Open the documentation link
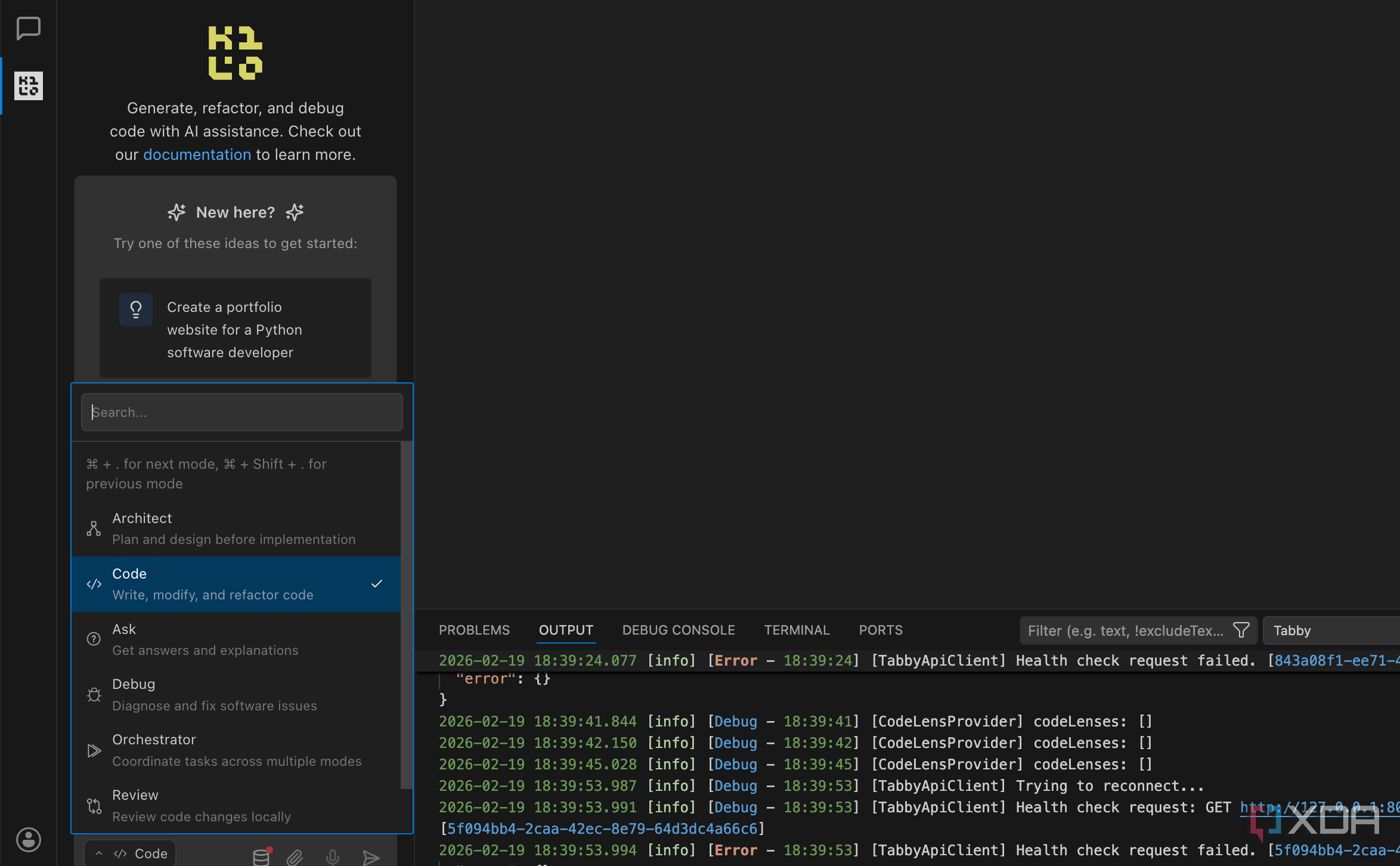The height and width of the screenshot is (866, 1400). tap(197, 154)
